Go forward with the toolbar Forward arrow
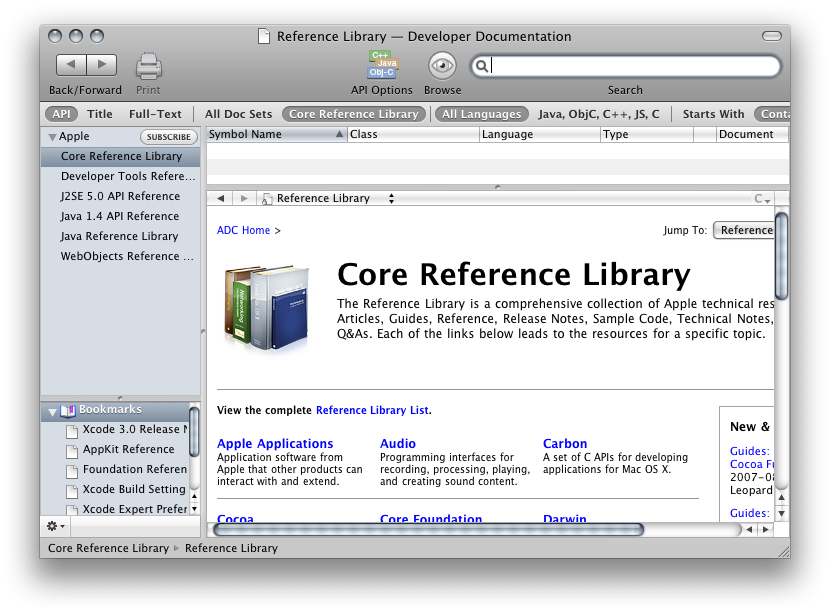The height and width of the screenshot is (613, 830). tap(102, 65)
